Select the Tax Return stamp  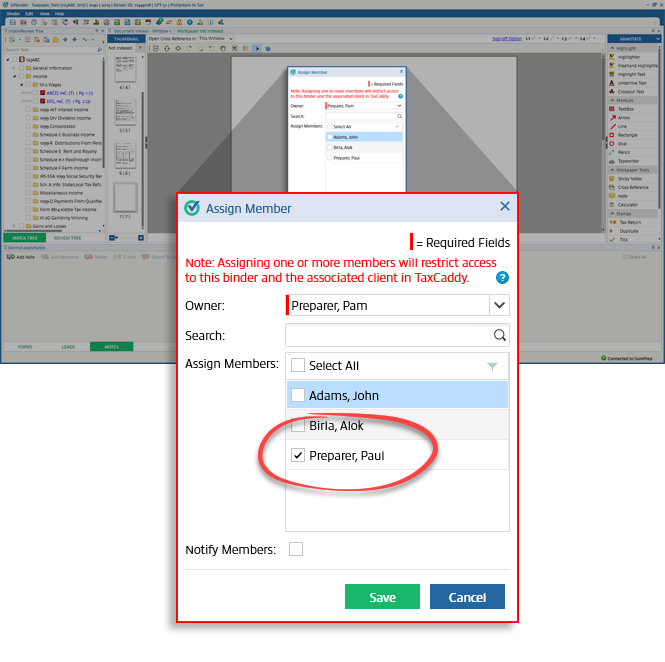click(x=630, y=222)
